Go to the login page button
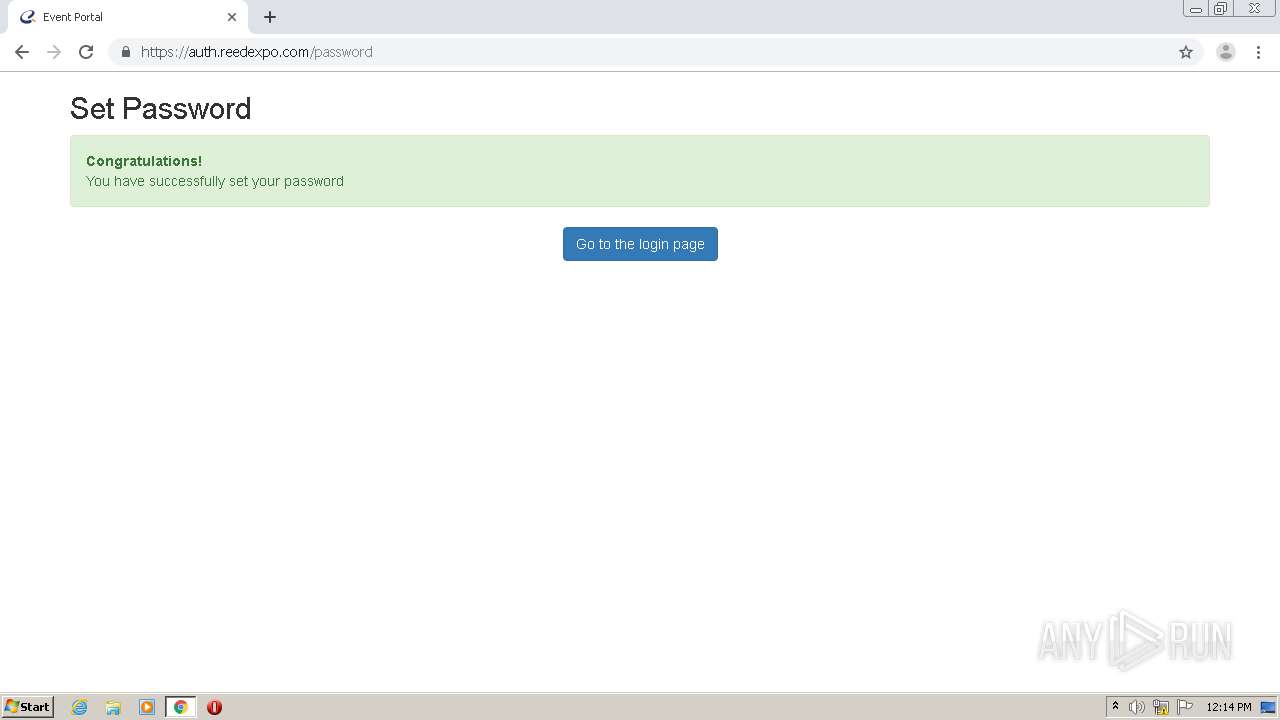Viewport: 1280px width, 720px height. (640, 244)
